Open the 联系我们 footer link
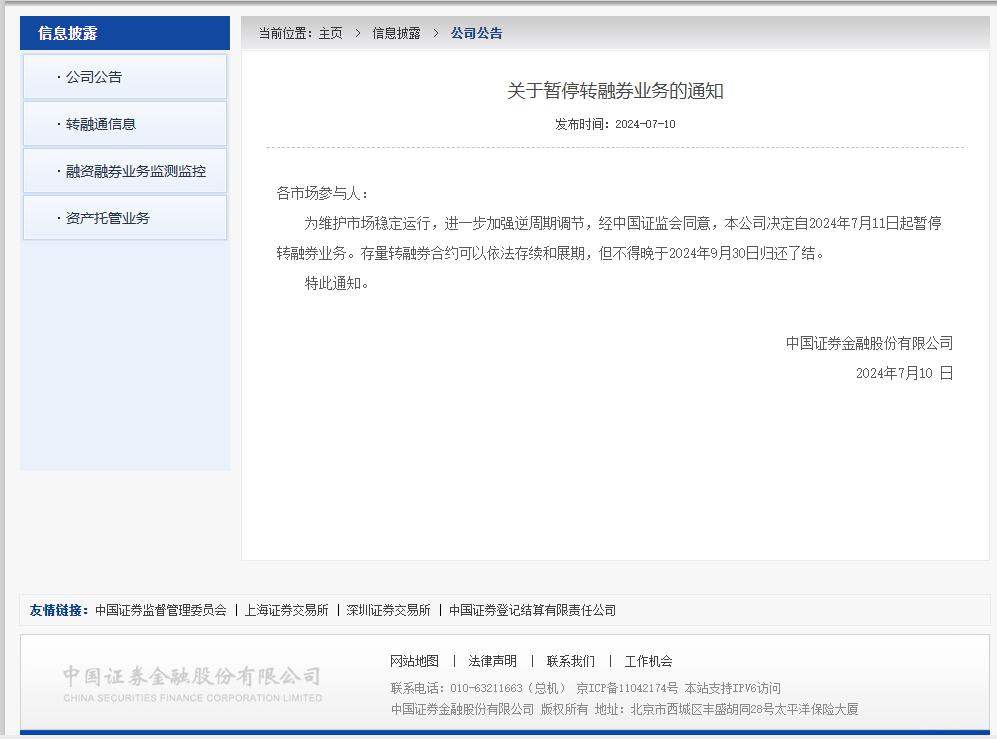Viewport: 997px width, 739px height. (x=570, y=661)
